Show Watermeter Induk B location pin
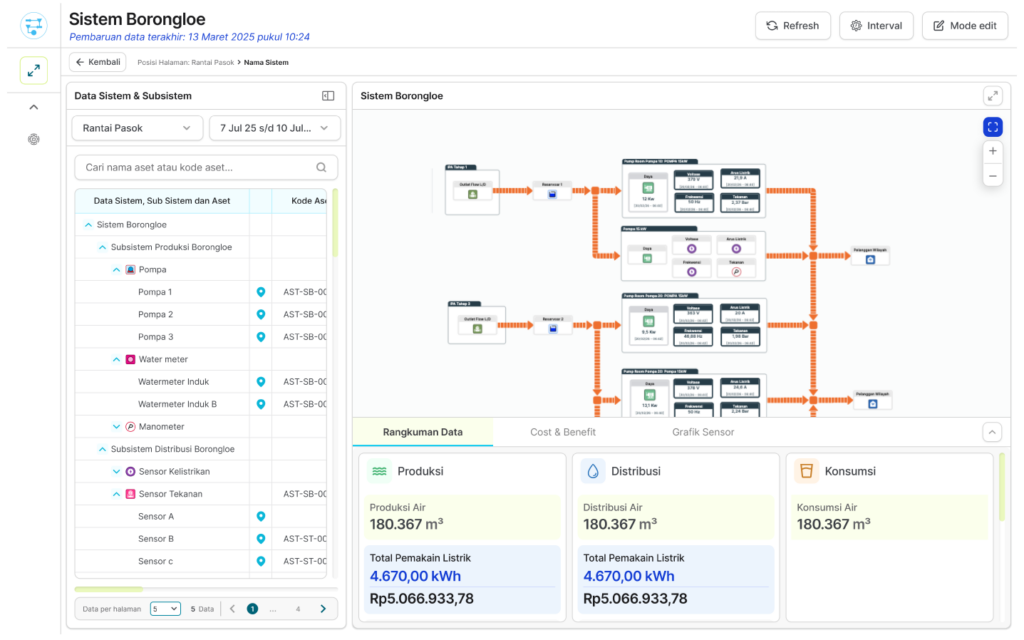This screenshot has width=1024, height=640. (x=261, y=404)
